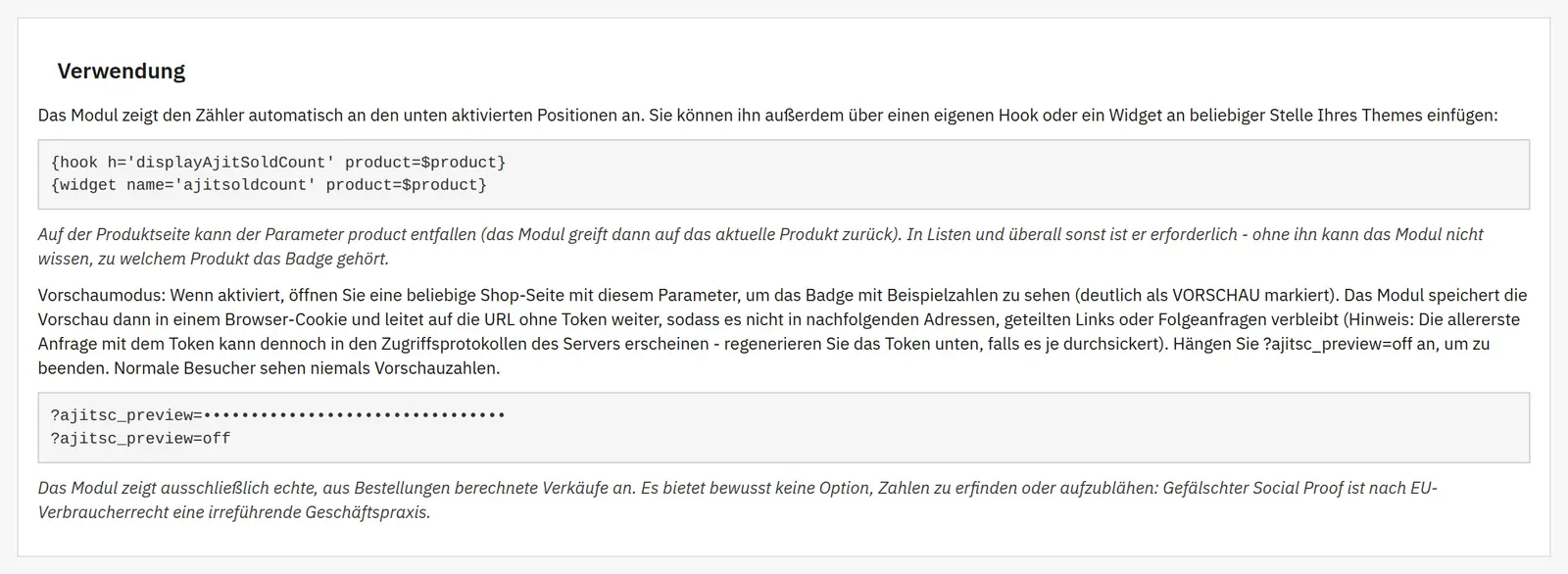Click the italic note 'Auf der Produktseite kann'

760,247
